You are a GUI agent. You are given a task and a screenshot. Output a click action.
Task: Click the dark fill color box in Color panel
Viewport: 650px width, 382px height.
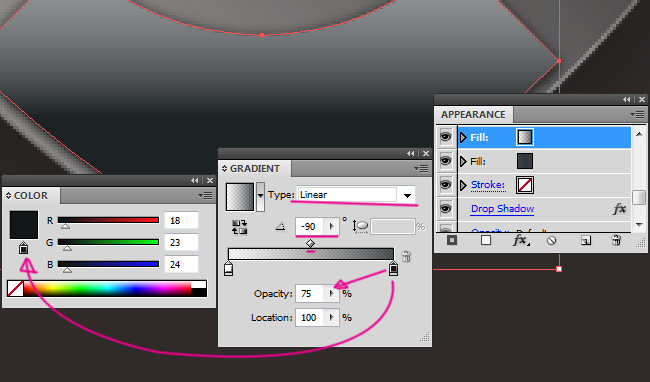point(24,225)
